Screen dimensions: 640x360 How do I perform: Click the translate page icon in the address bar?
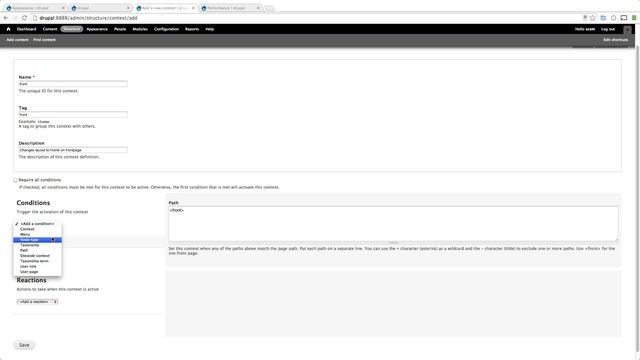(585, 18)
